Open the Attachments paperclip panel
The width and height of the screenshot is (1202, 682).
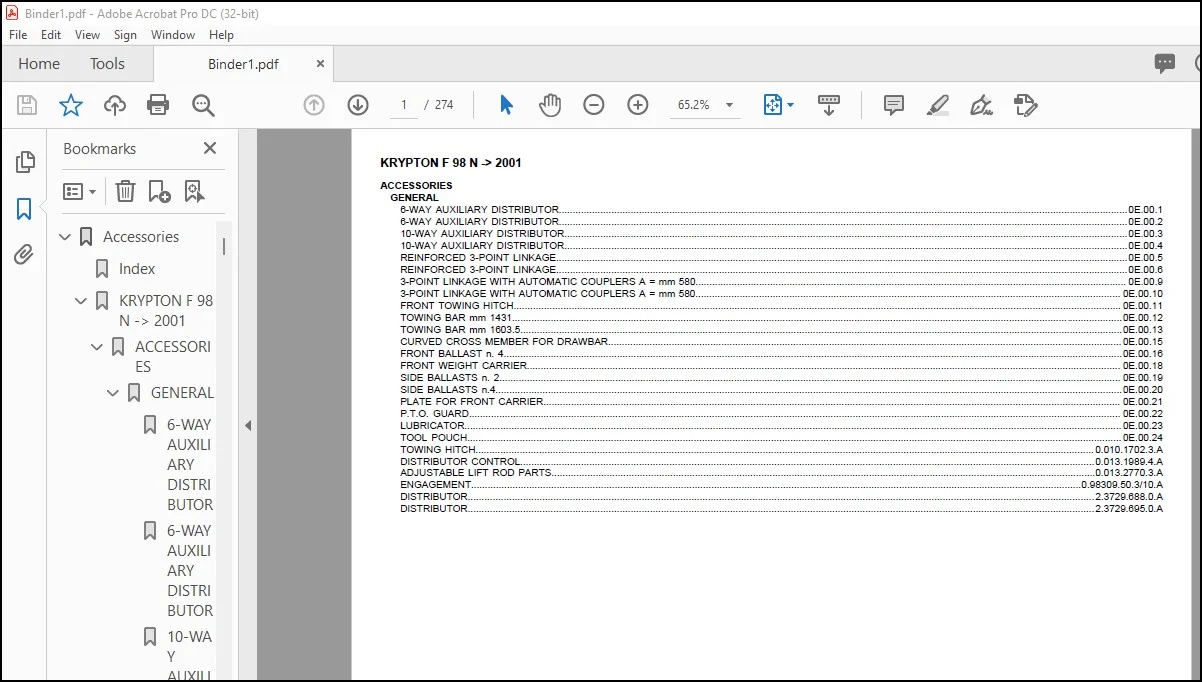pos(24,255)
